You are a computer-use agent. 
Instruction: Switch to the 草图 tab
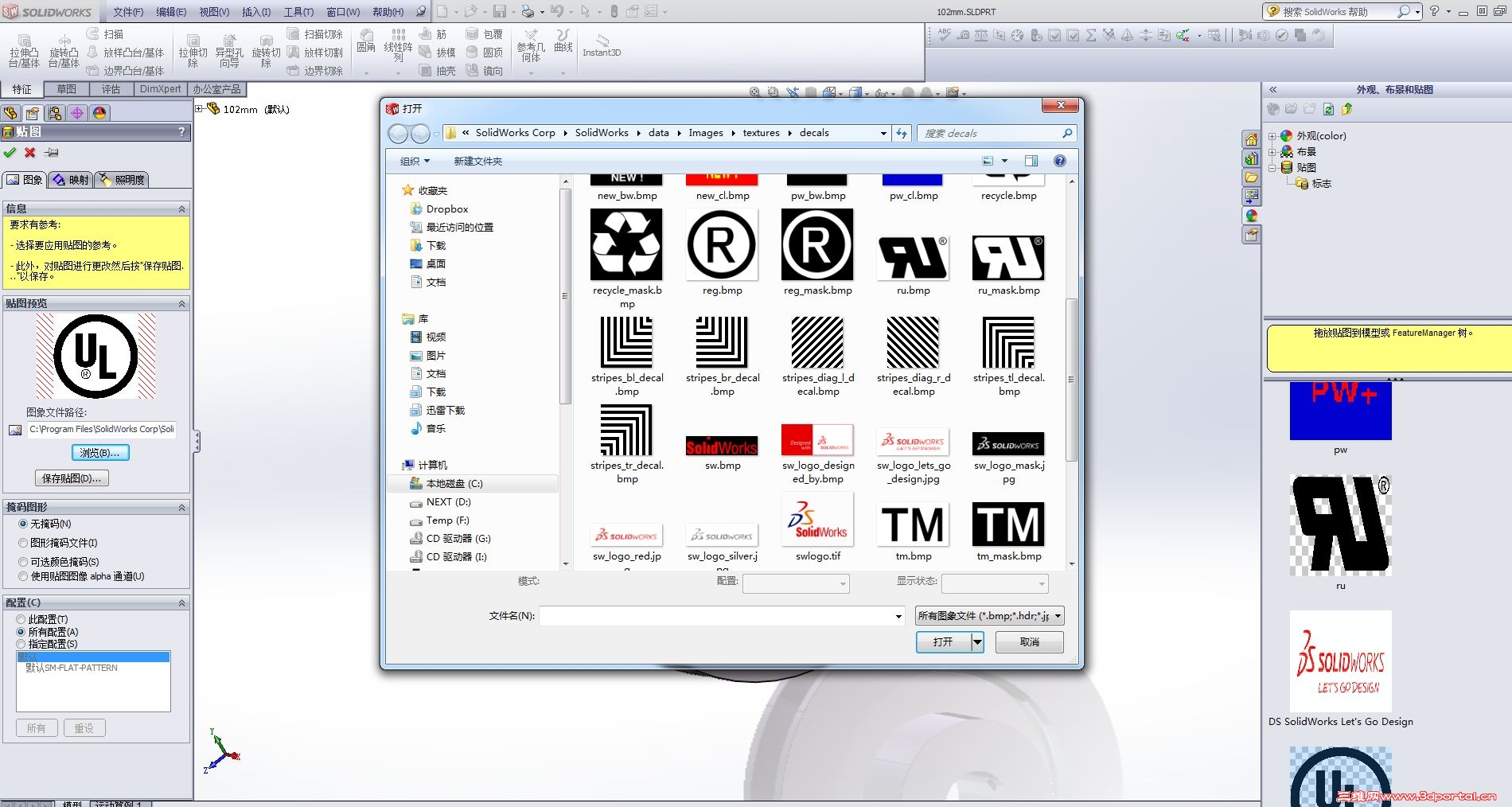[x=66, y=89]
